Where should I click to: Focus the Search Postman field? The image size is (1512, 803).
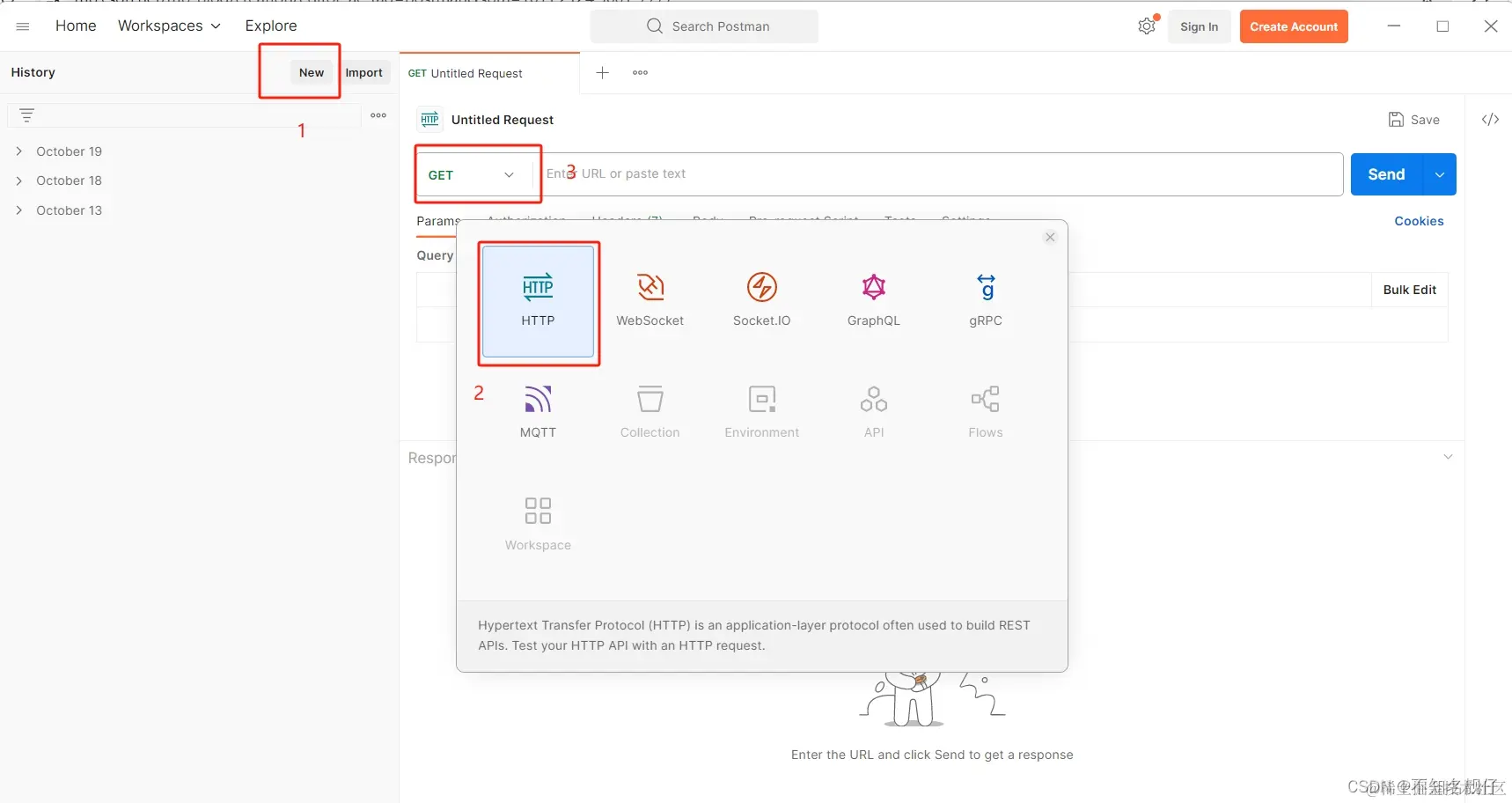pos(704,26)
